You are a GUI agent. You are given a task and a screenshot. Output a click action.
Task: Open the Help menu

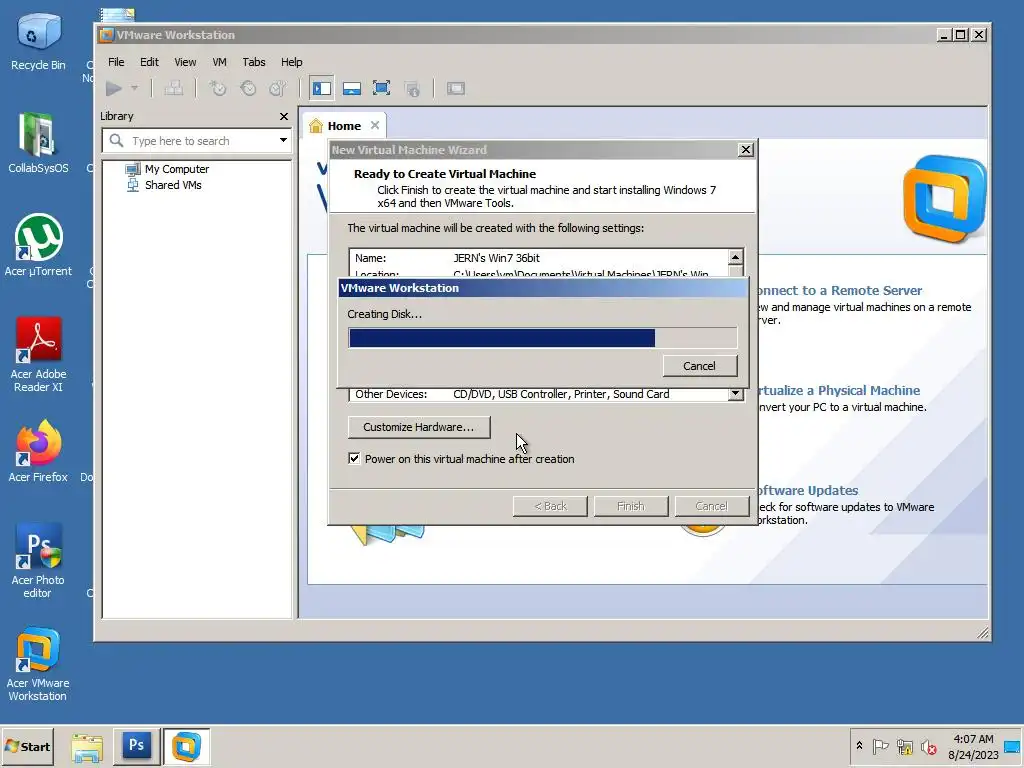click(x=291, y=62)
